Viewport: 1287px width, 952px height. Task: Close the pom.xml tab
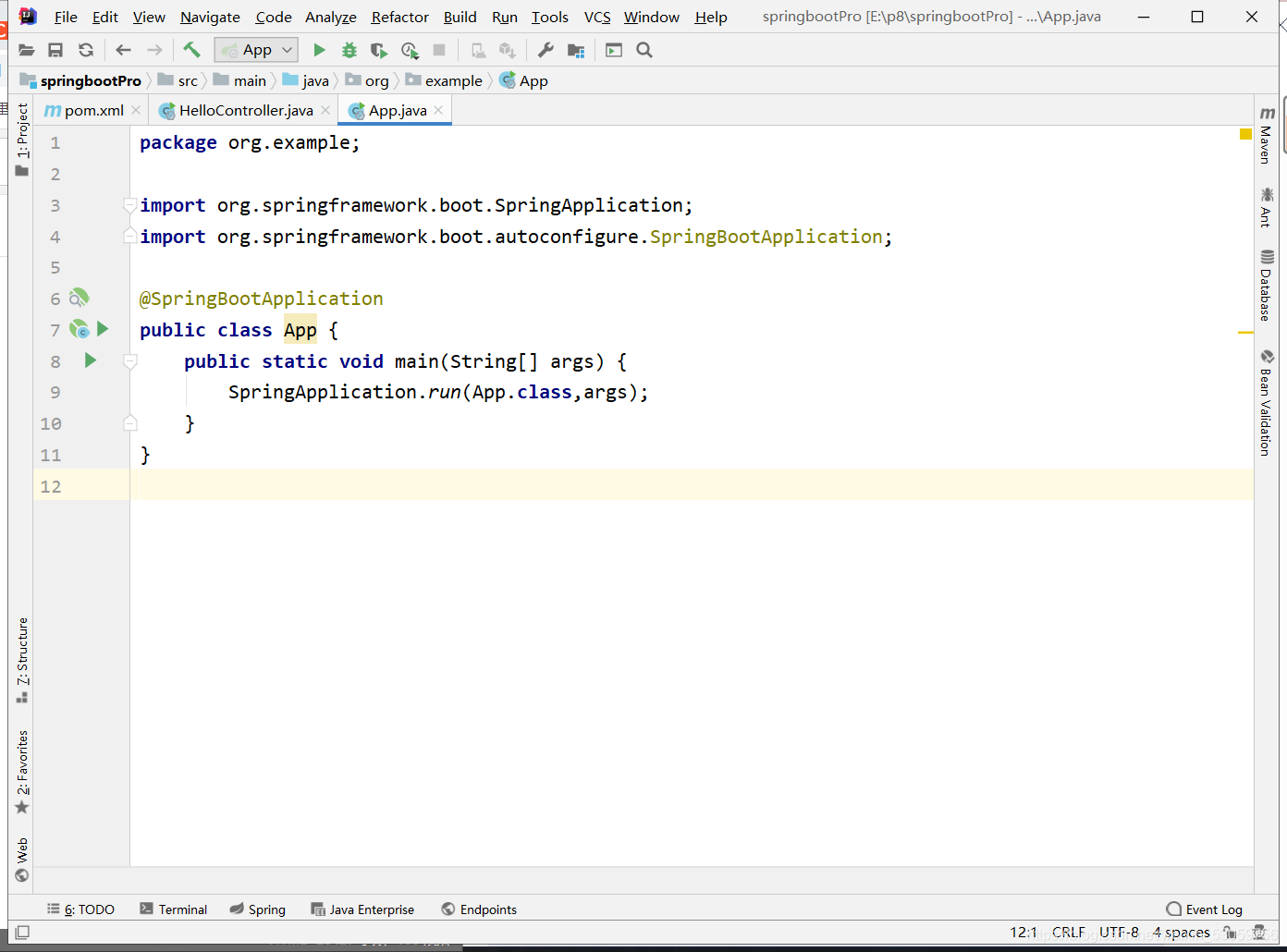pyautogui.click(x=136, y=110)
